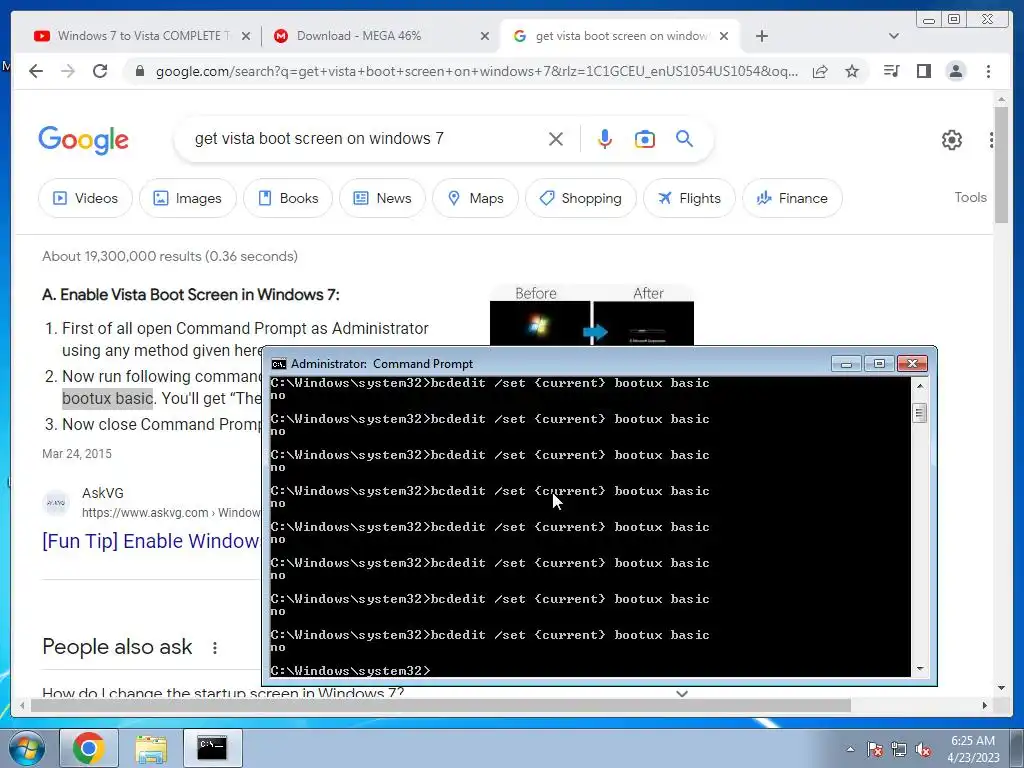Share this page from the address bar
Image resolution: width=1024 pixels, height=768 pixels.
tap(820, 71)
